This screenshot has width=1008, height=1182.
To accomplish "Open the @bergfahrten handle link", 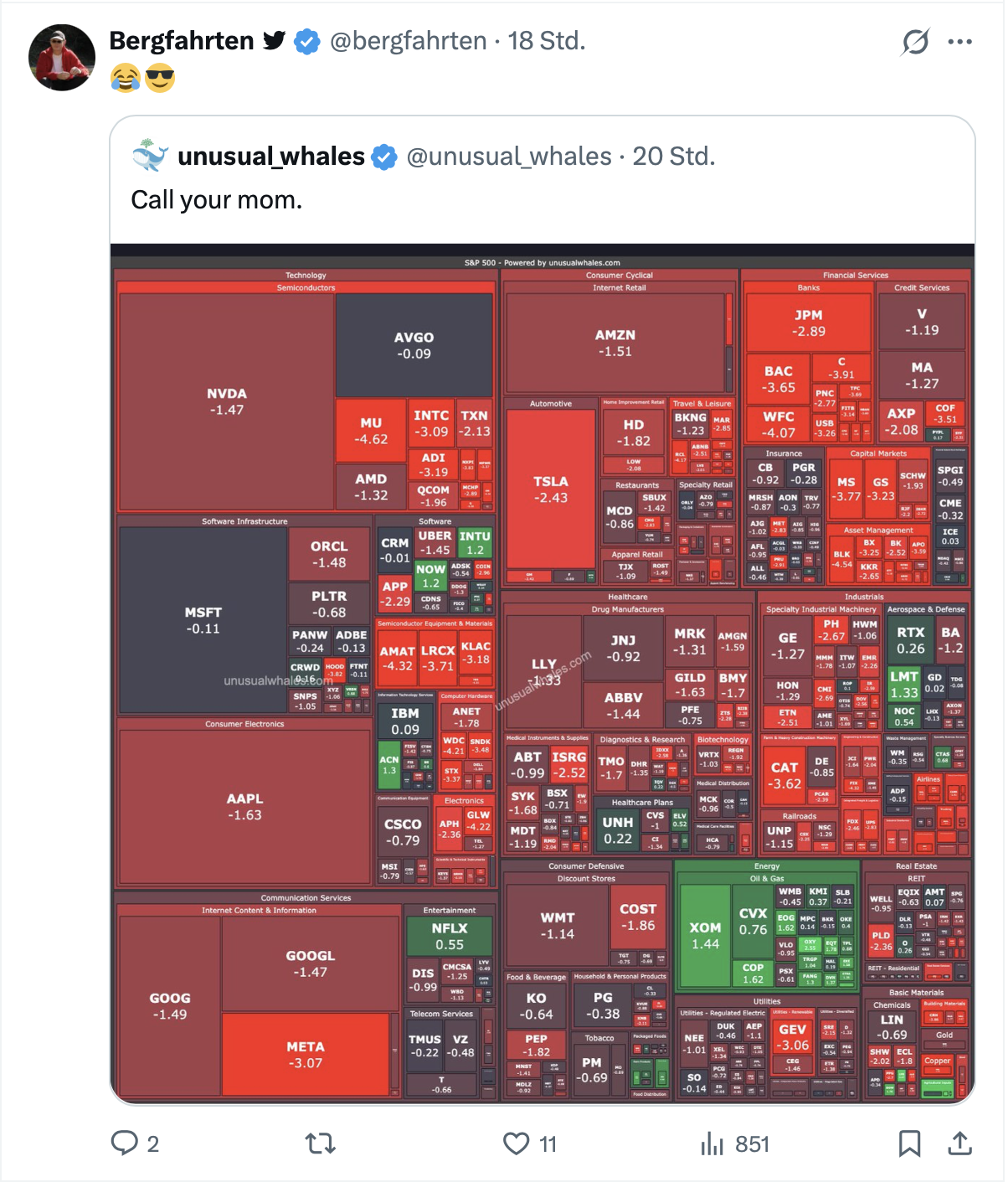I will tap(409, 41).
